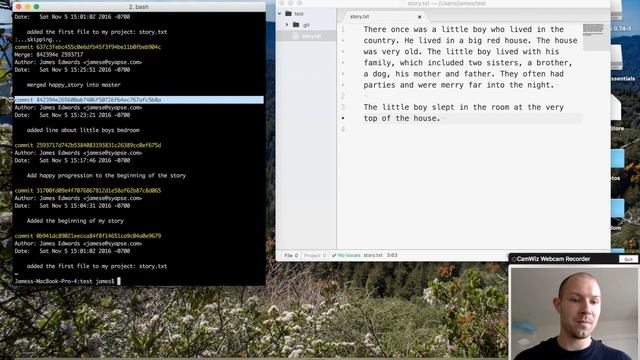Click line number 1 in editor gutter

343,29
